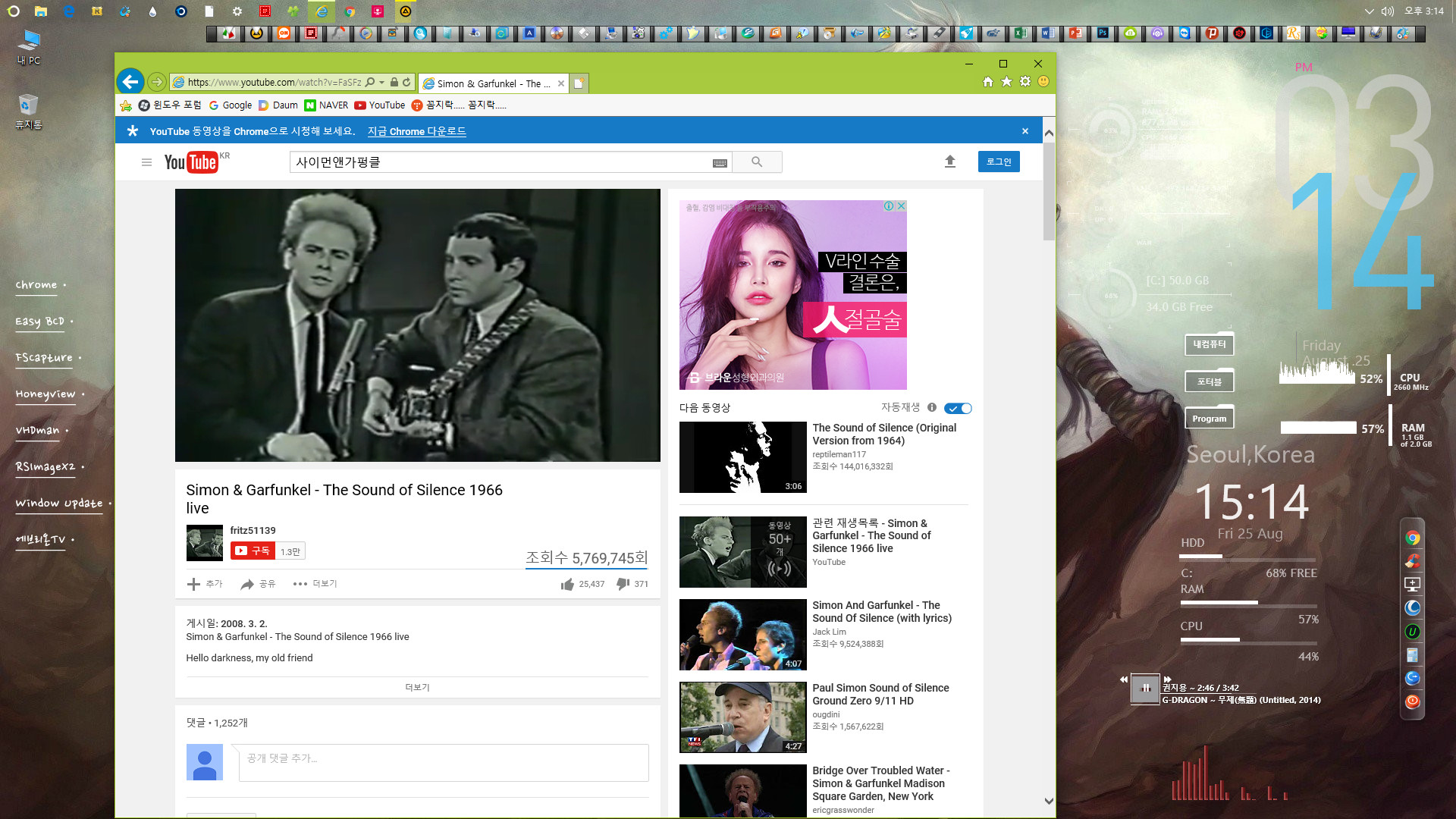Expand the address bar history dropdown
Image resolution: width=1456 pixels, height=819 pixels.
tap(382, 82)
